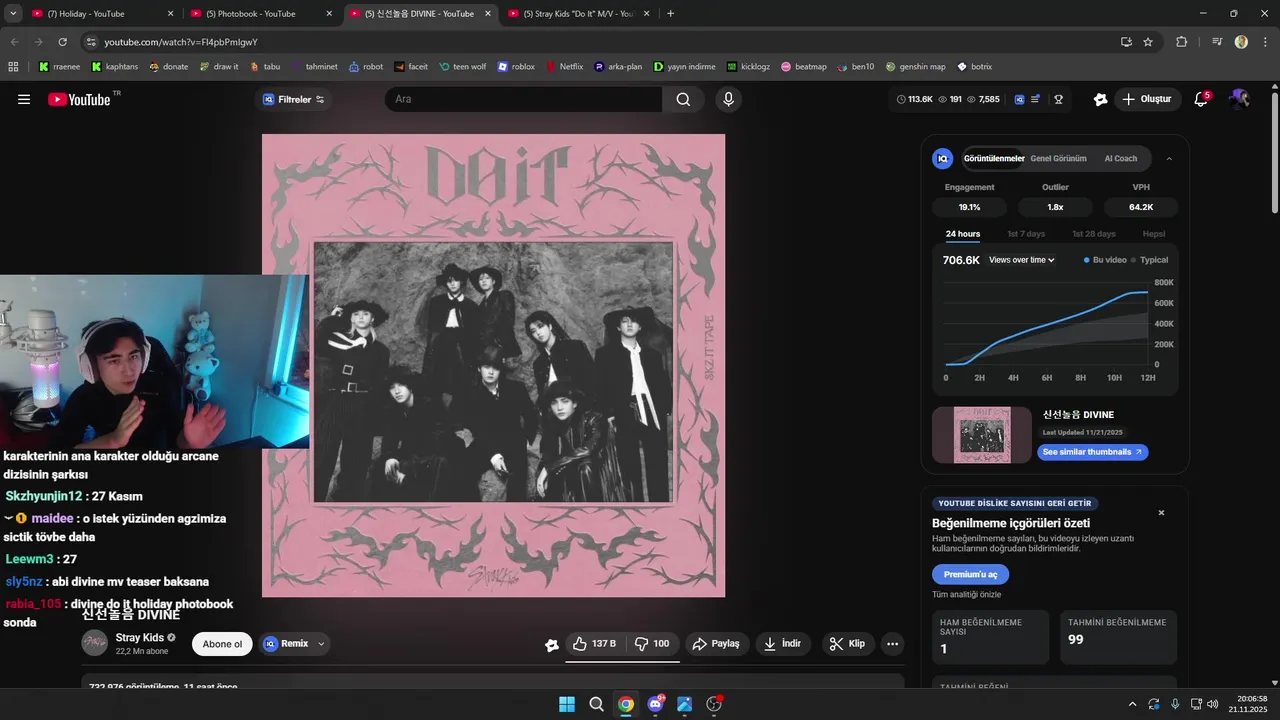The height and width of the screenshot is (720, 1280).
Task: Share the video with Paylaş
Action: tap(716, 644)
